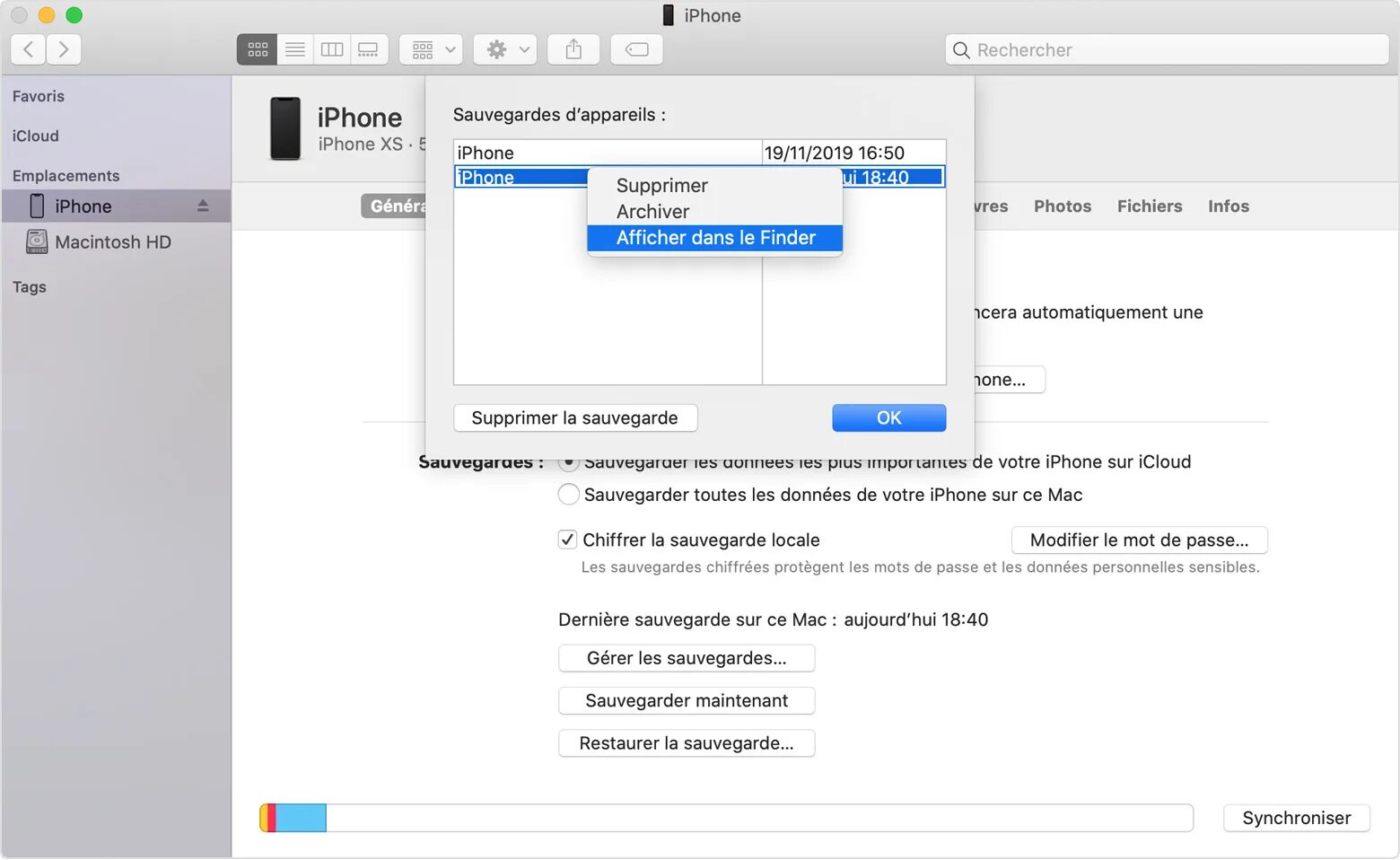This screenshot has width=1400, height=860.
Task: Click the Tags toolbar icon
Action: pos(637,49)
